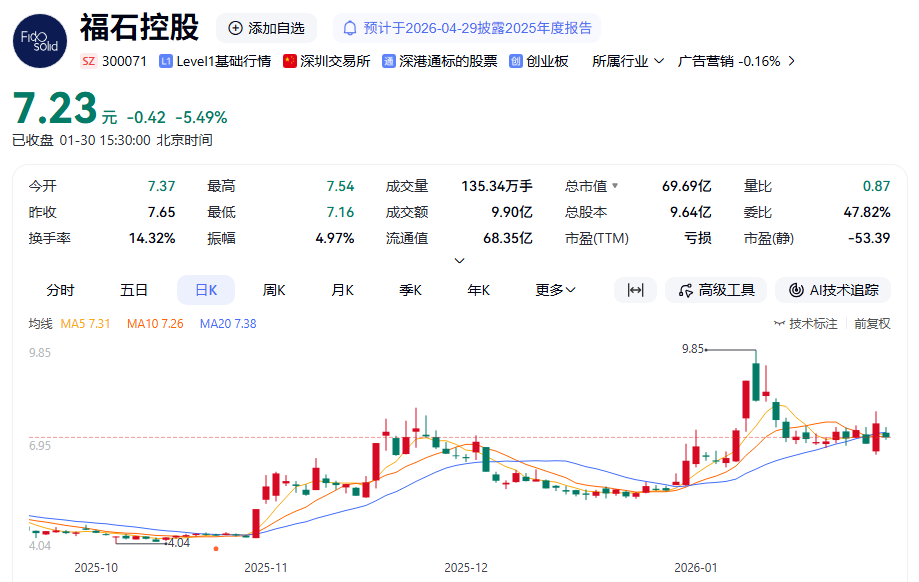Toggle 技术标注 visibility on chart
The image size is (919, 582).
(x=806, y=324)
